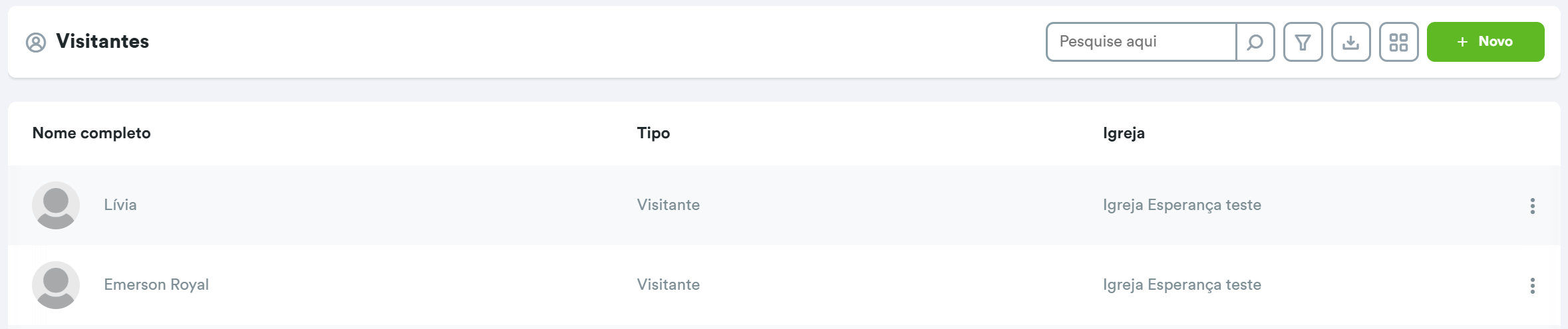
Task: Open visitor Lívia's name link
Action: pyautogui.click(x=120, y=205)
